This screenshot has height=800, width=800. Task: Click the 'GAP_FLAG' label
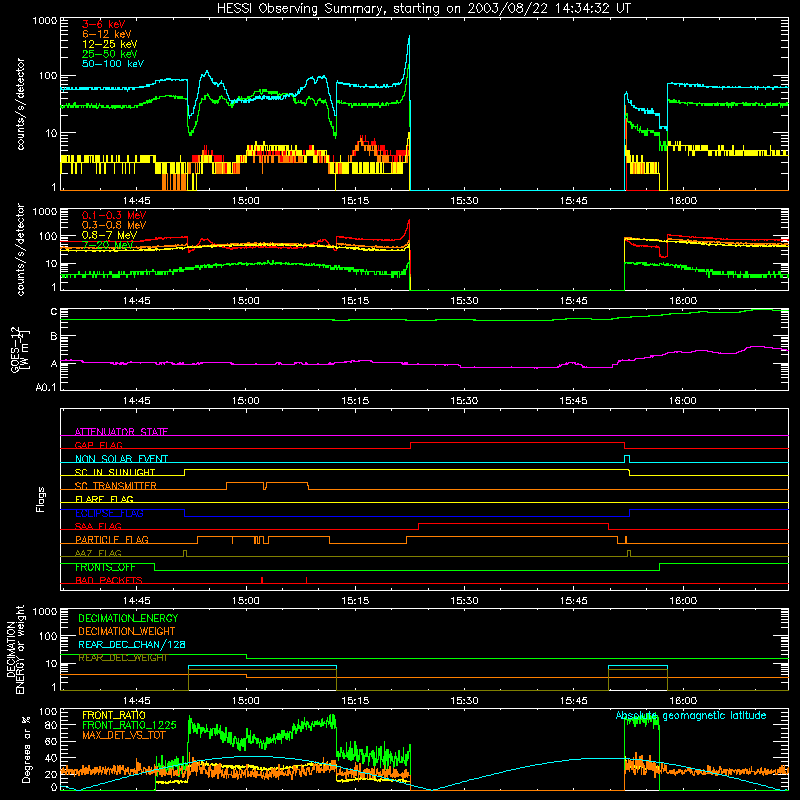98,445
